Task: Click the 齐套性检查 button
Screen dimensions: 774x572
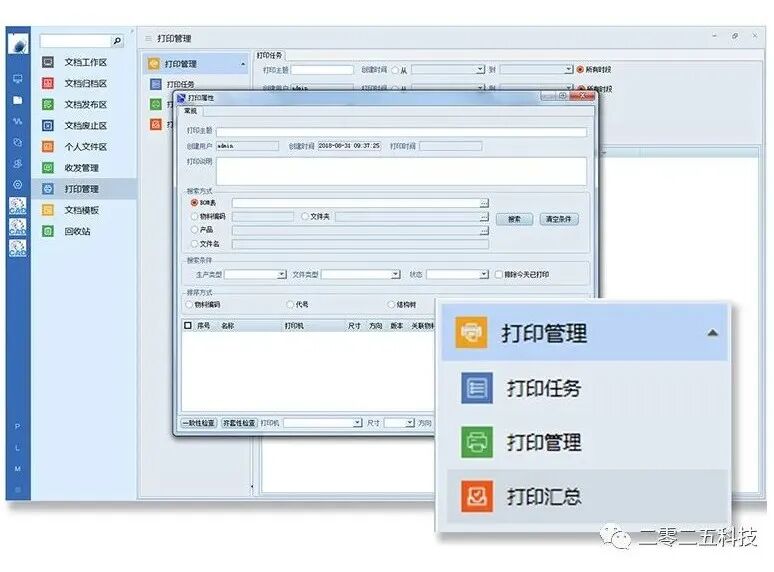Action: pyautogui.click(x=239, y=423)
